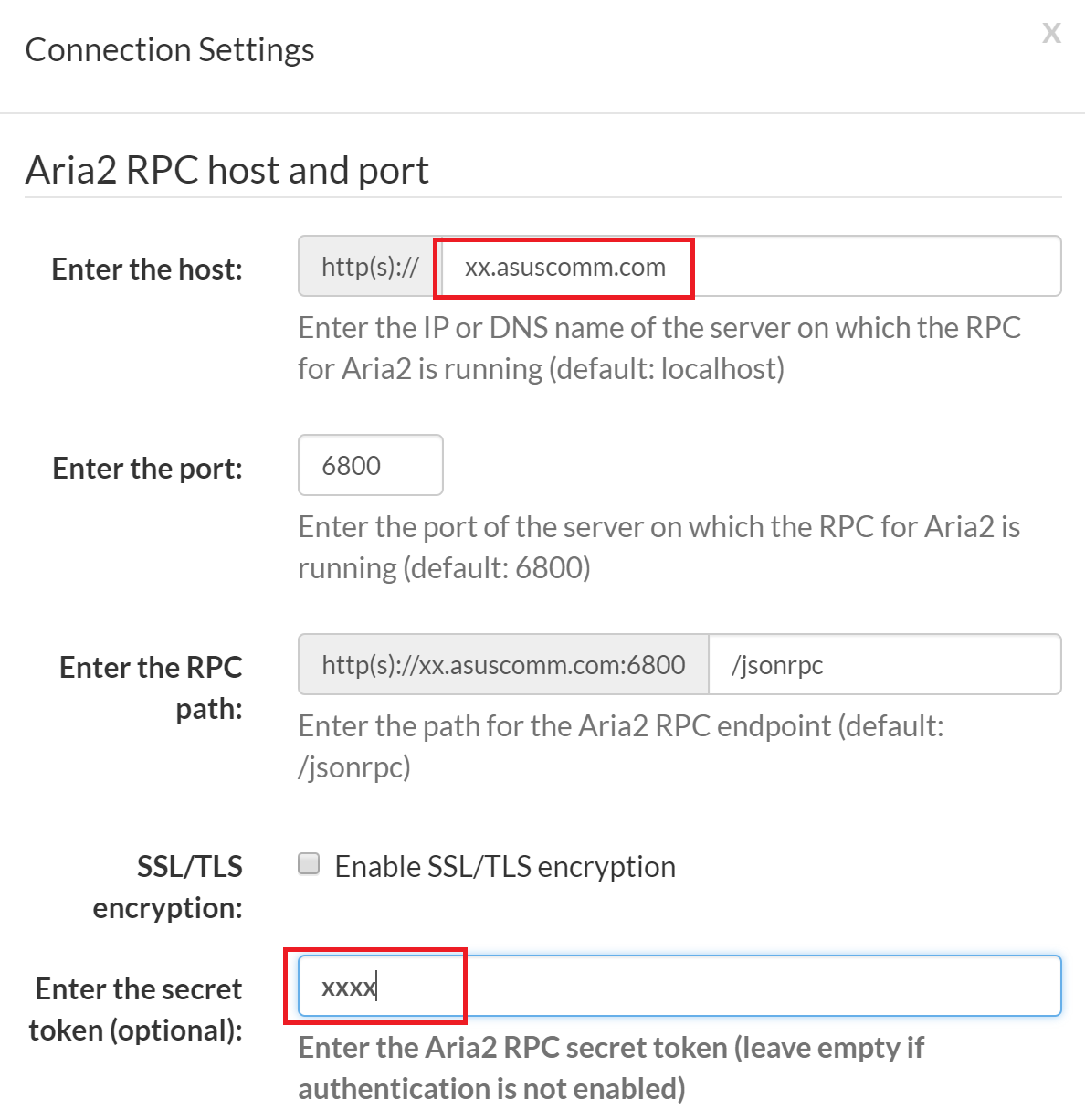Click the "SSL/TLS encryption:" field label
Viewport: 1085px width, 1120px height.
pos(169,886)
